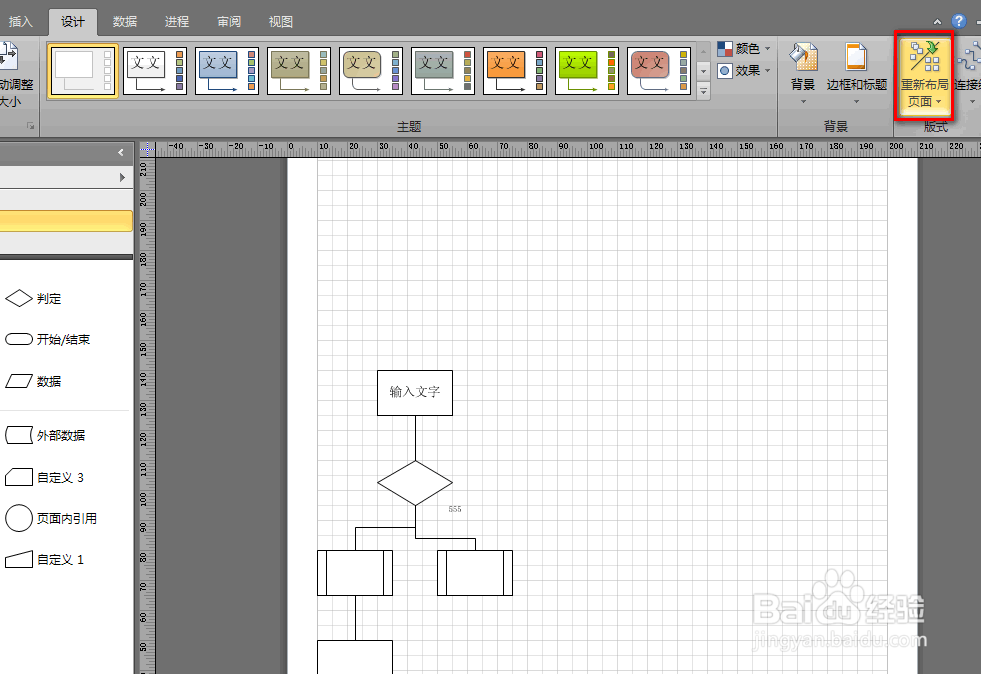Select the decision diamond on canvas

pyautogui.click(x=415, y=483)
